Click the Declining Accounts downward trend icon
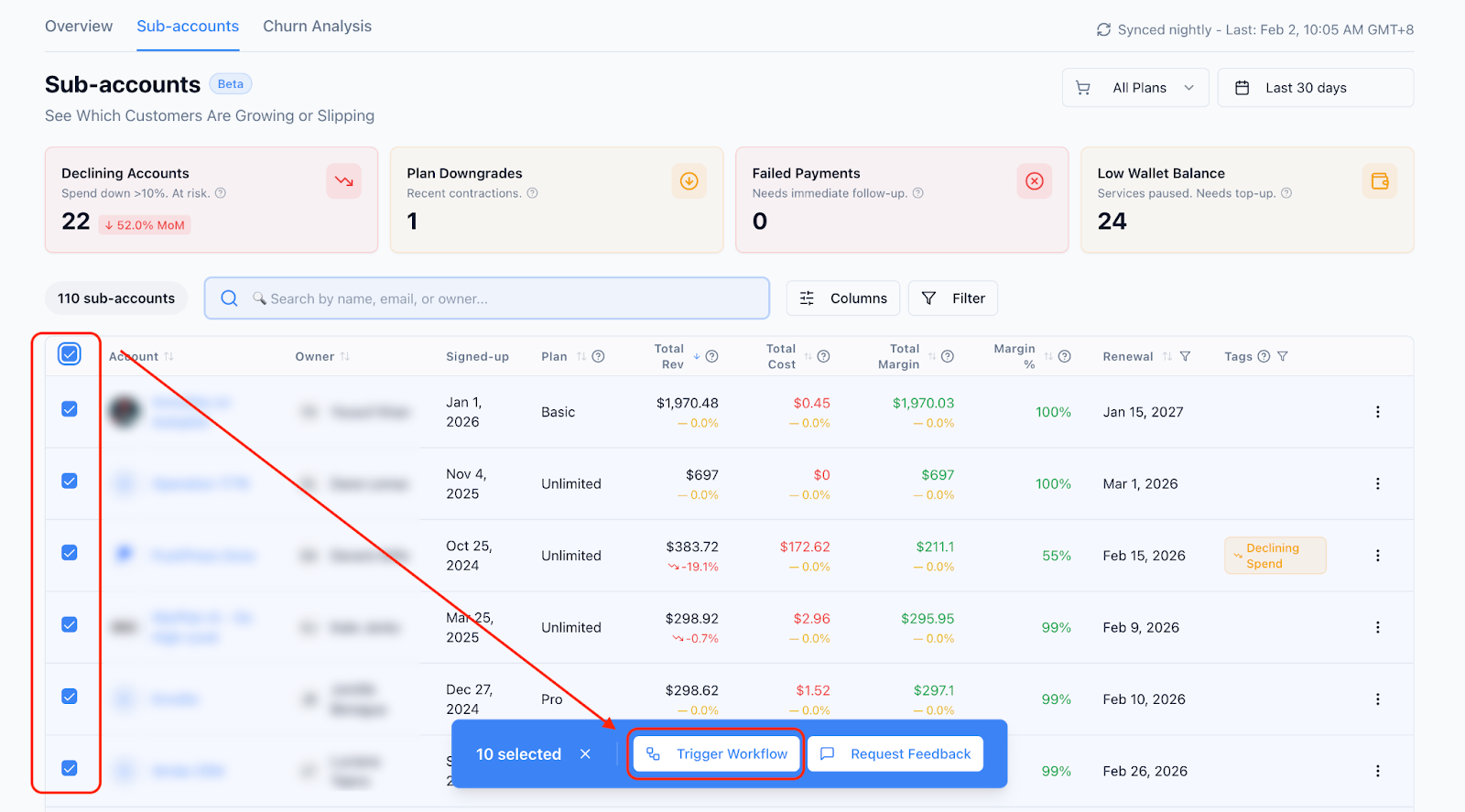Image resolution: width=1465 pixels, height=812 pixels. (x=343, y=181)
